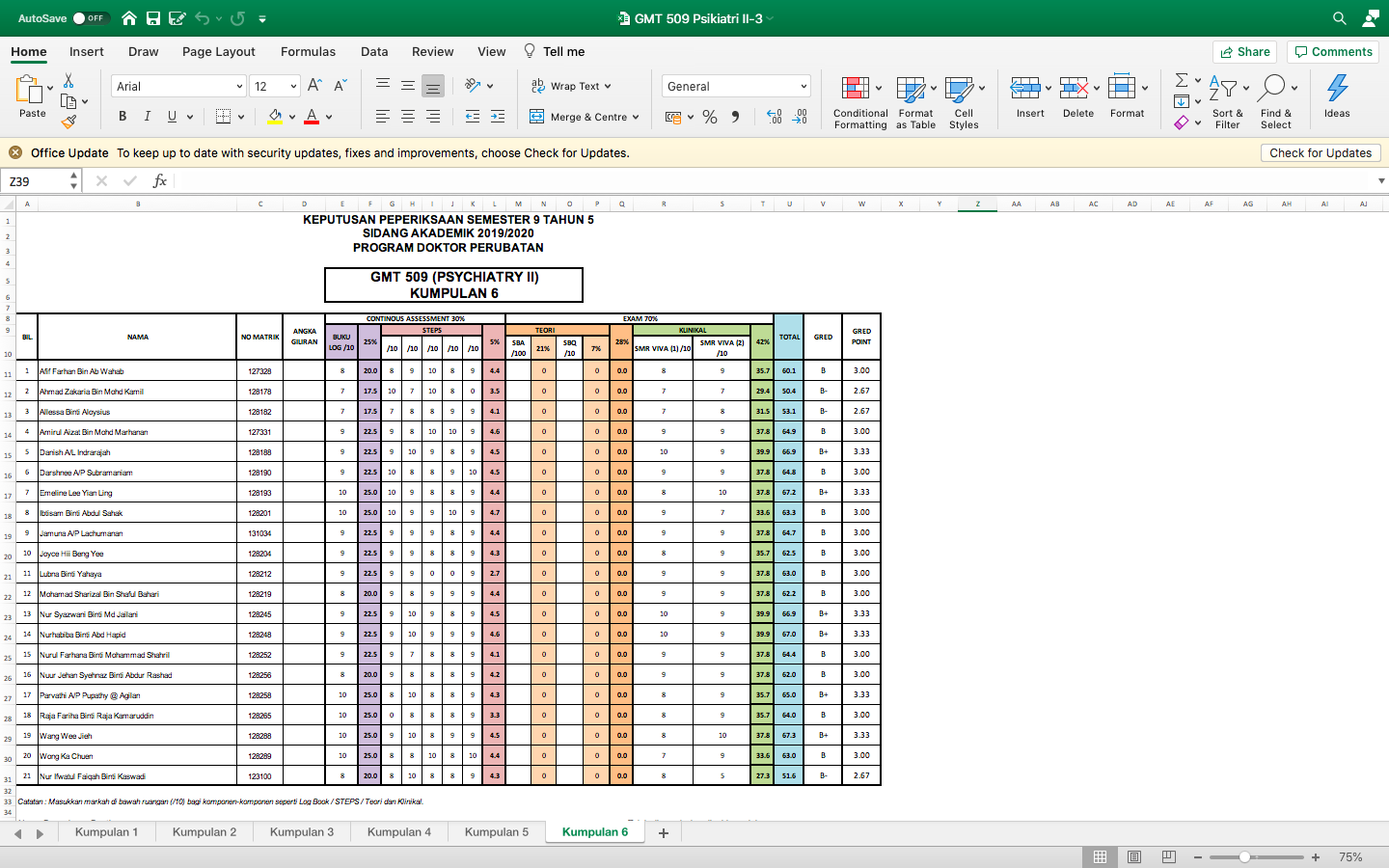Toggle AutoSave switch

(91, 18)
